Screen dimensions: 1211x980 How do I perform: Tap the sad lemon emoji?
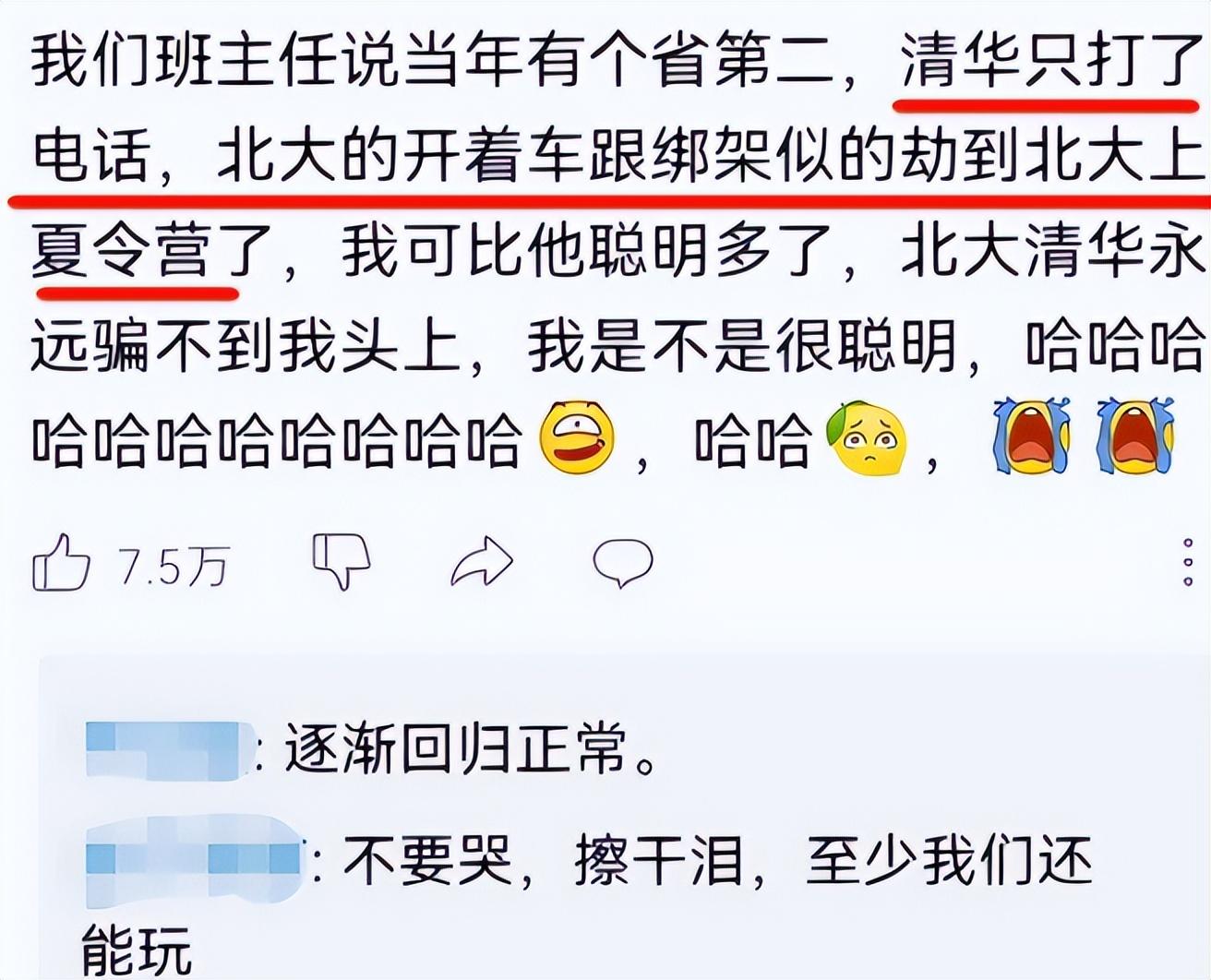tap(866, 438)
